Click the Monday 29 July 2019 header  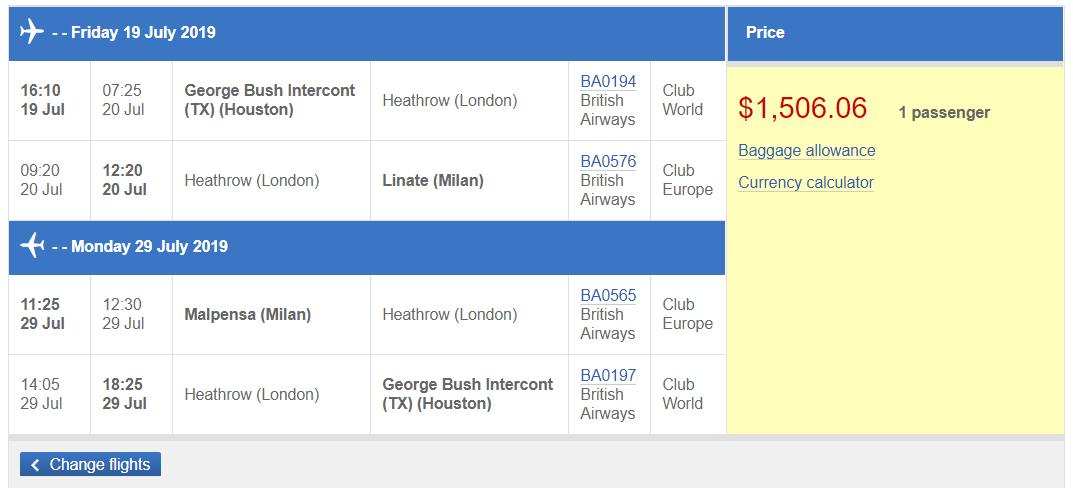point(149,246)
